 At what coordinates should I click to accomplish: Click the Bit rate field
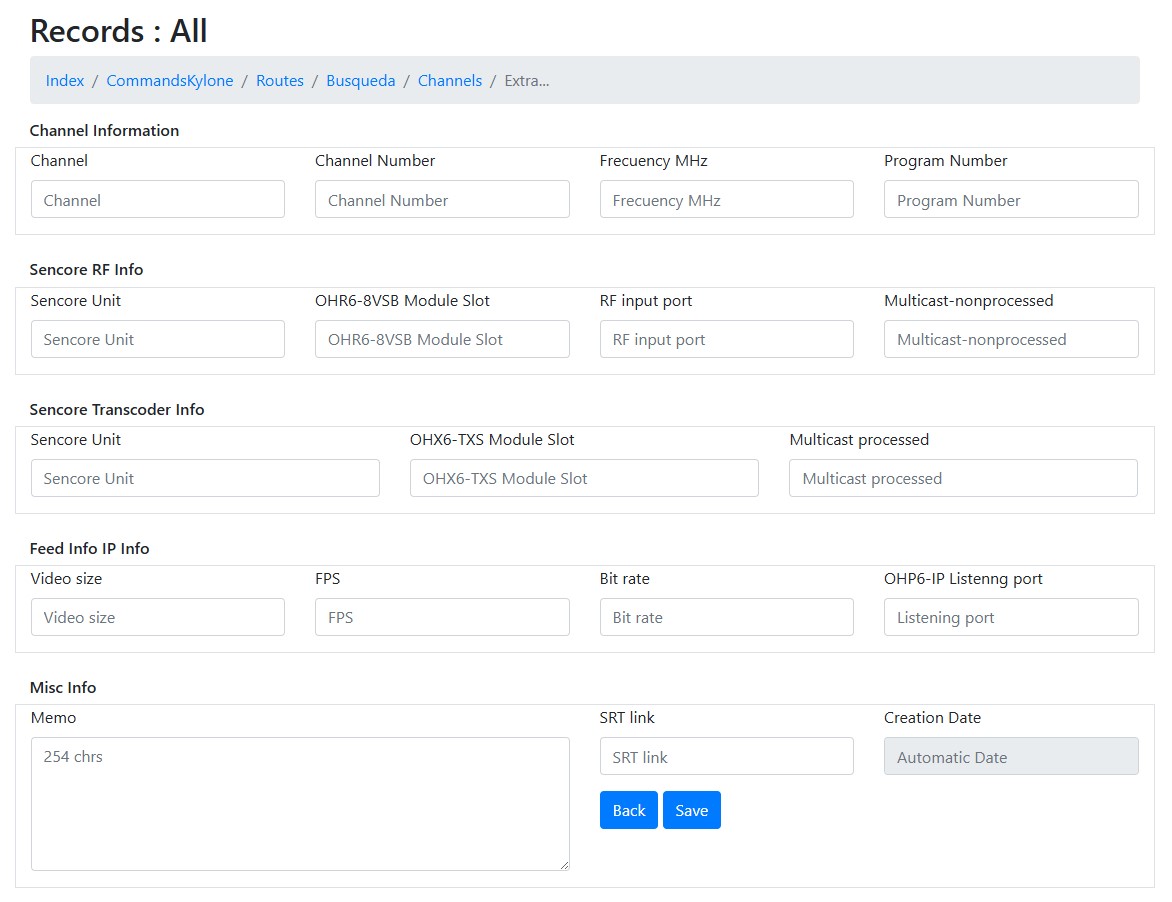tap(726, 618)
